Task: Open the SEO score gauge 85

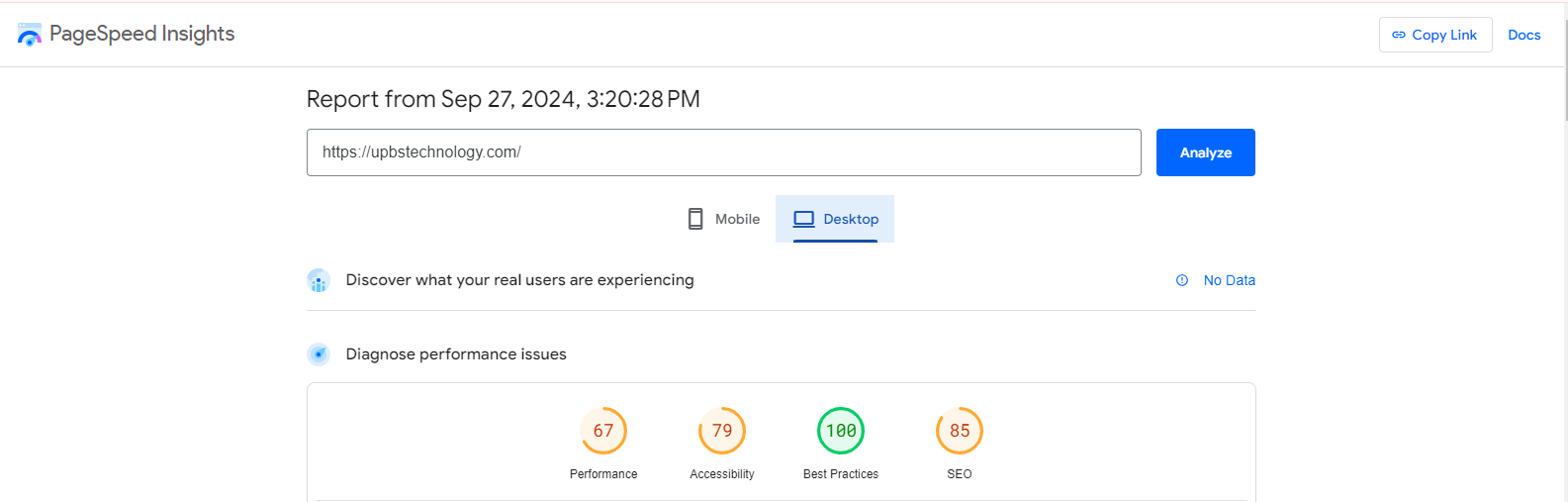Action: pyautogui.click(x=960, y=431)
